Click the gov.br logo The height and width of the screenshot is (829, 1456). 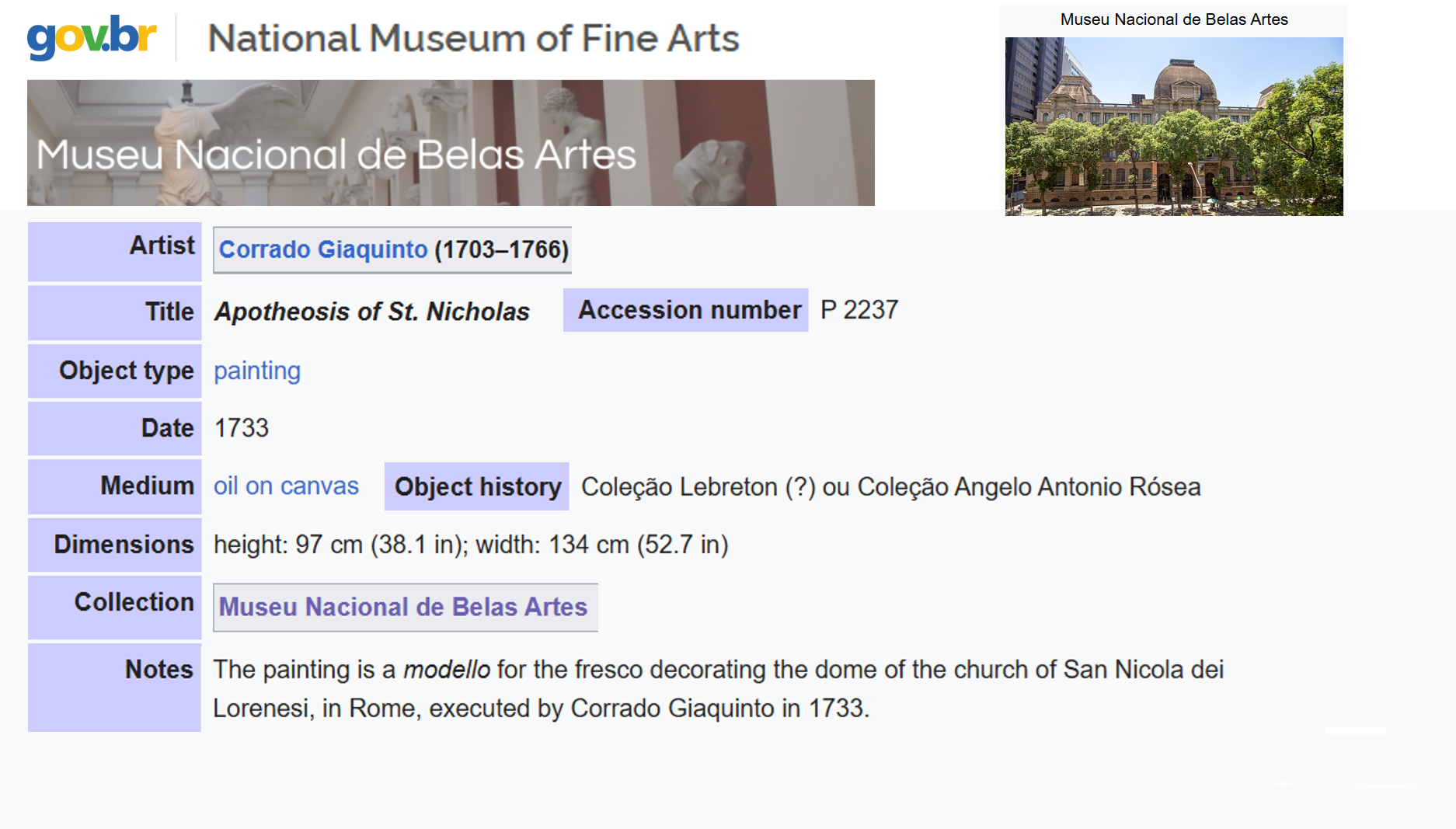[x=92, y=37]
